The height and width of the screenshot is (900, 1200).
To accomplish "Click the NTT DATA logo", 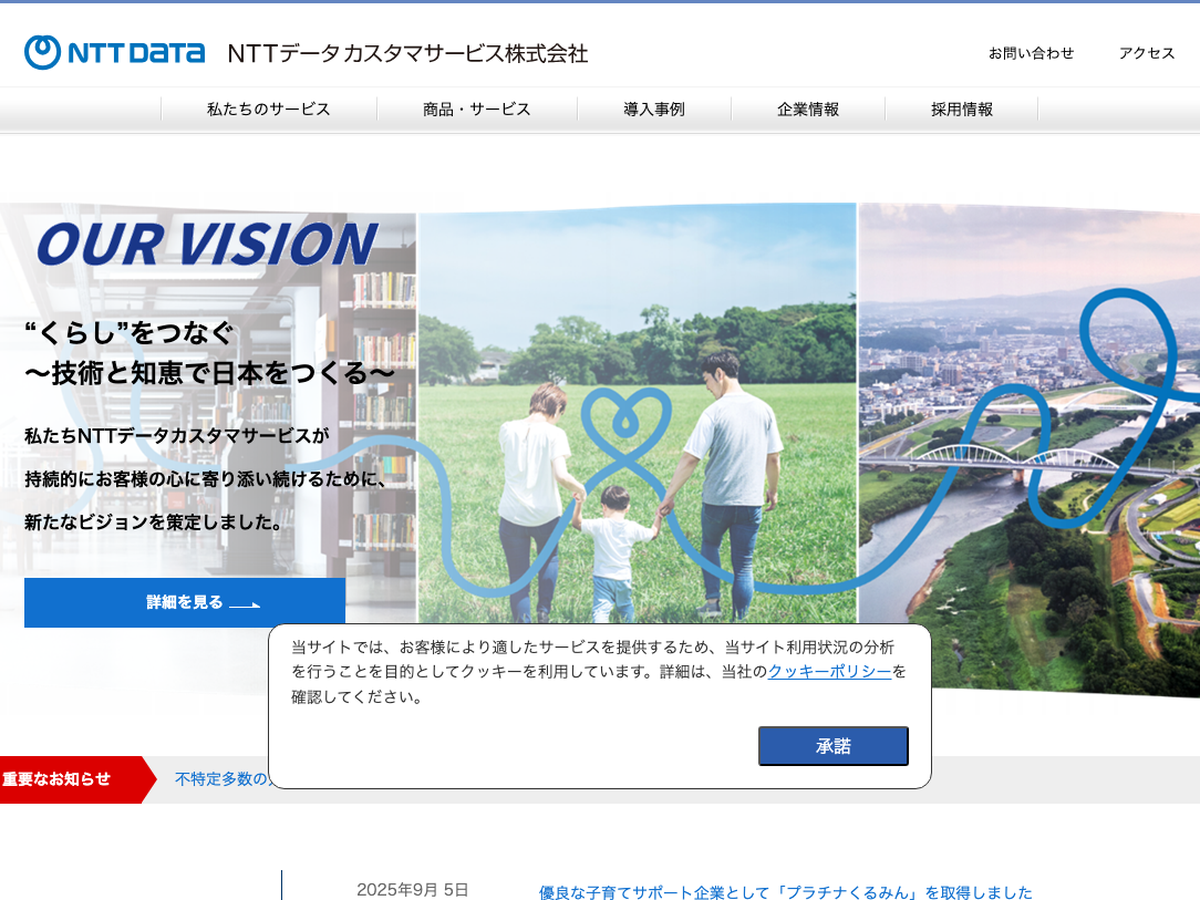I will tap(115, 53).
